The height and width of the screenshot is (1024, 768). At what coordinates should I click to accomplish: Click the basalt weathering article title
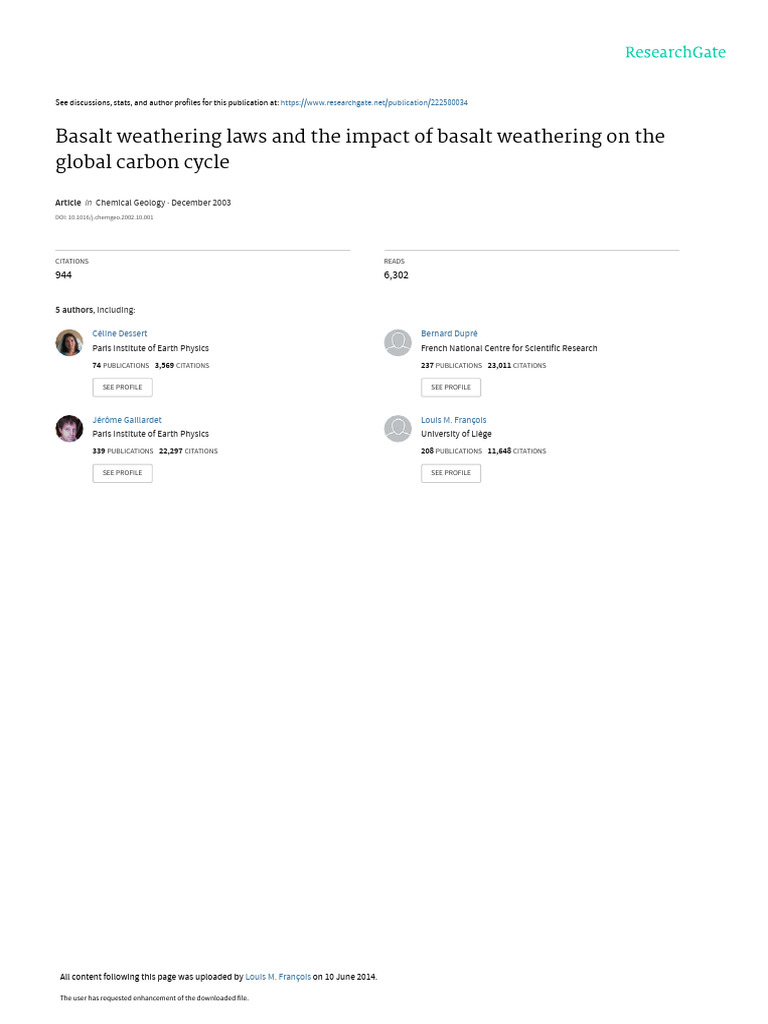point(360,148)
